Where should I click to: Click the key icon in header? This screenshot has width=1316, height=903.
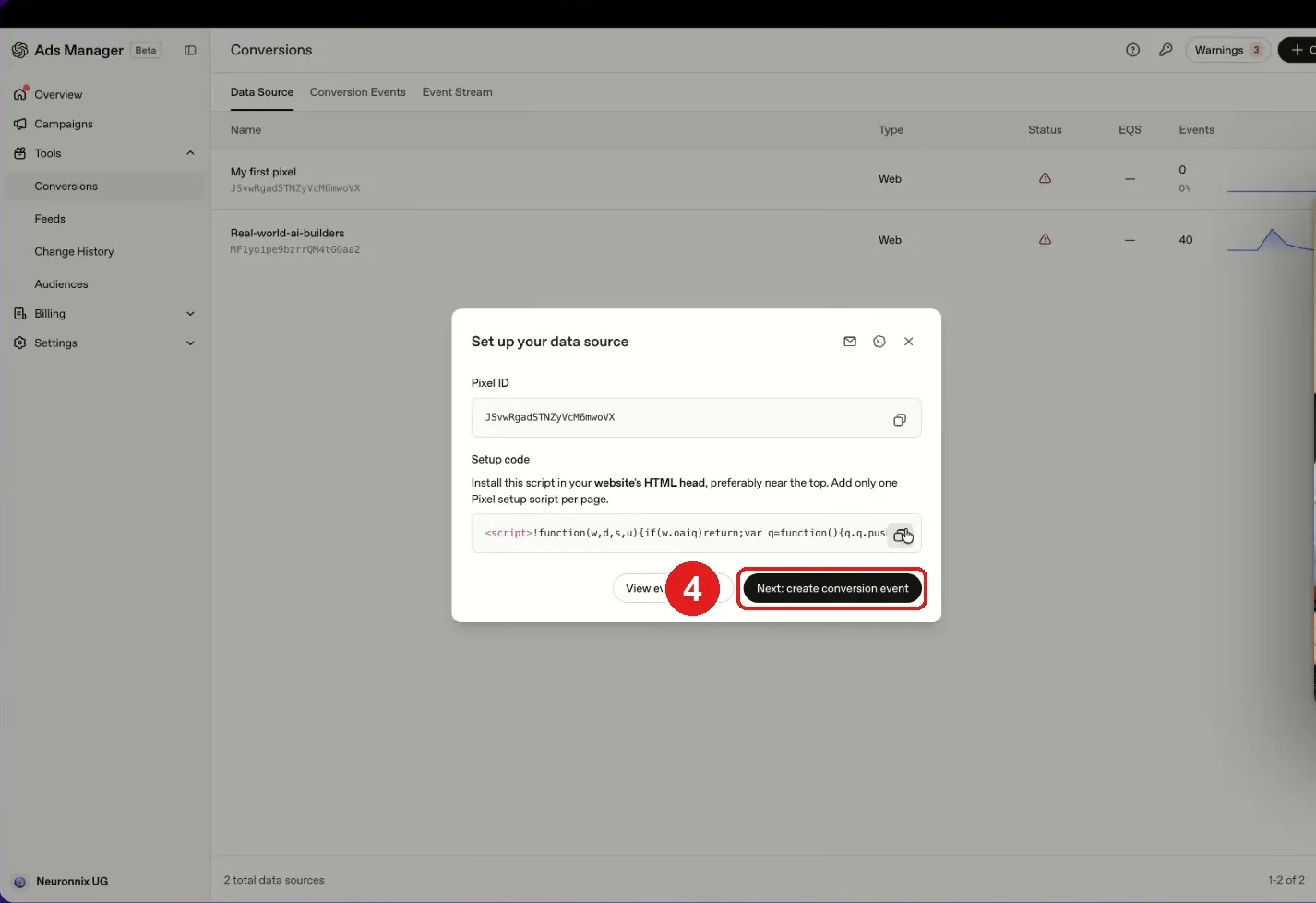pyautogui.click(x=1166, y=50)
